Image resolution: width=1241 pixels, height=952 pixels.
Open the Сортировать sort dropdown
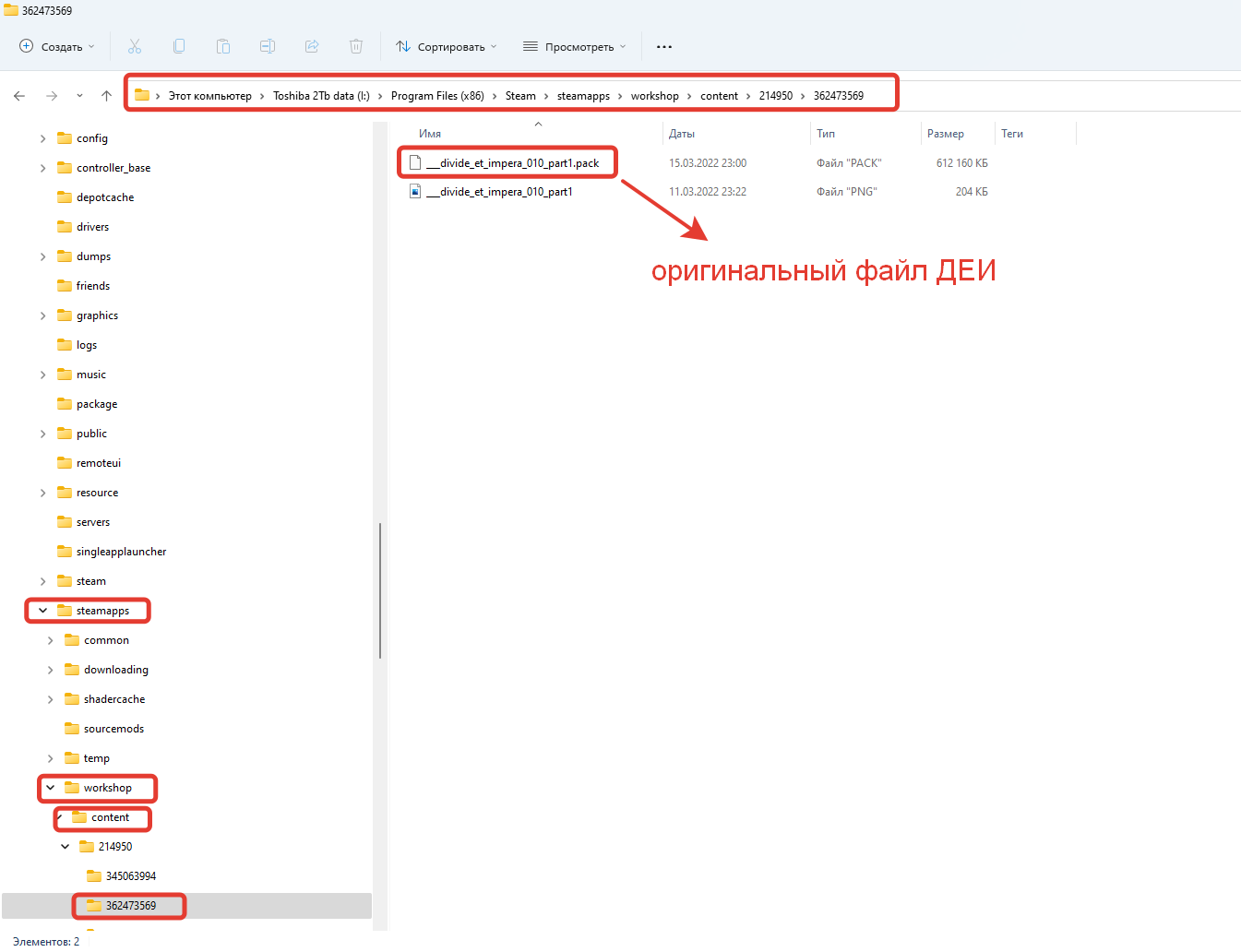[x=447, y=46]
